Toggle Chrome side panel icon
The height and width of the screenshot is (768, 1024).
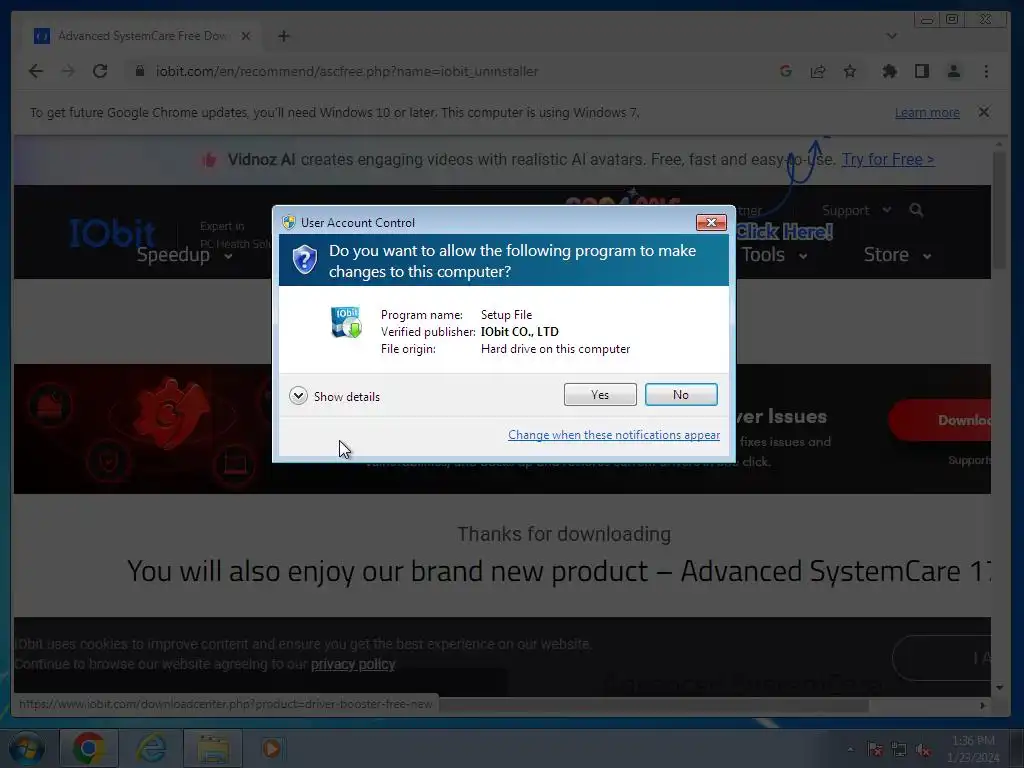(921, 71)
